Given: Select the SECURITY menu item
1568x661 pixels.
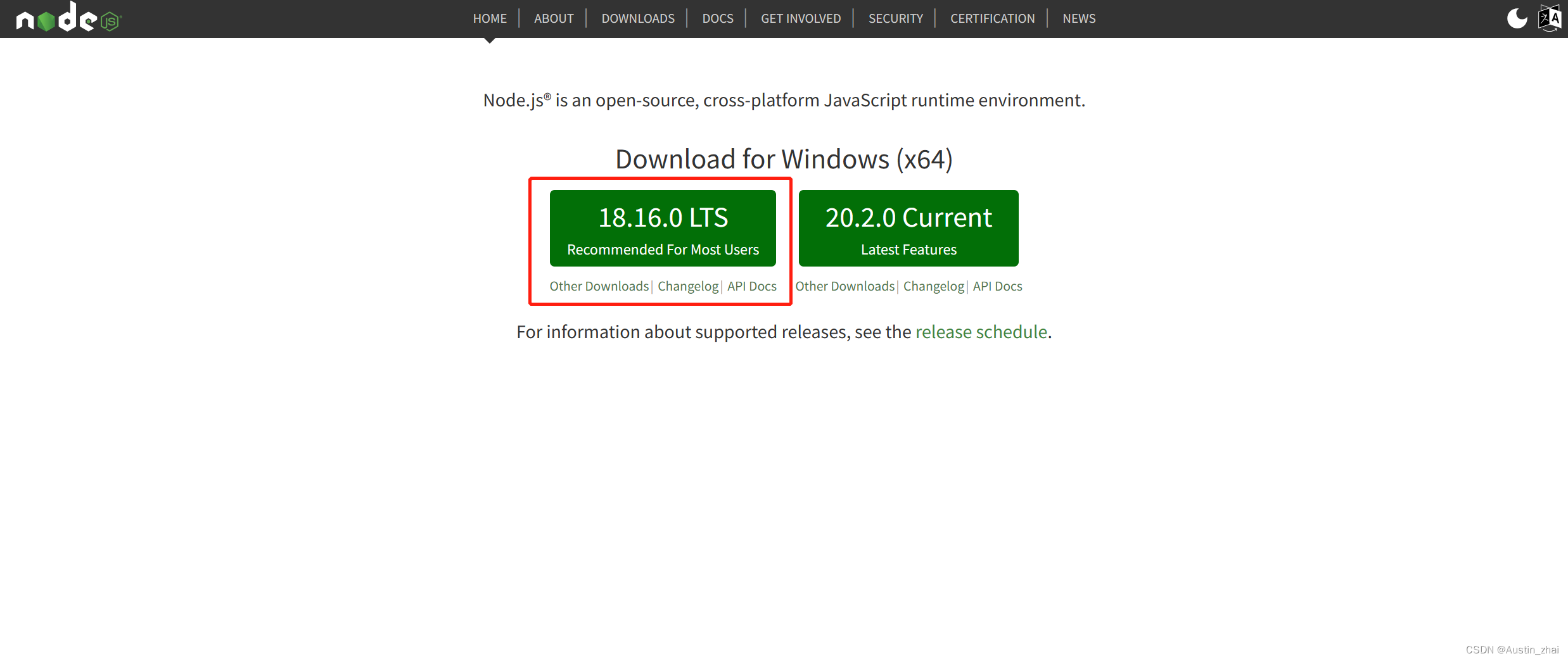Looking at the screenshot, I should [896, 18].
